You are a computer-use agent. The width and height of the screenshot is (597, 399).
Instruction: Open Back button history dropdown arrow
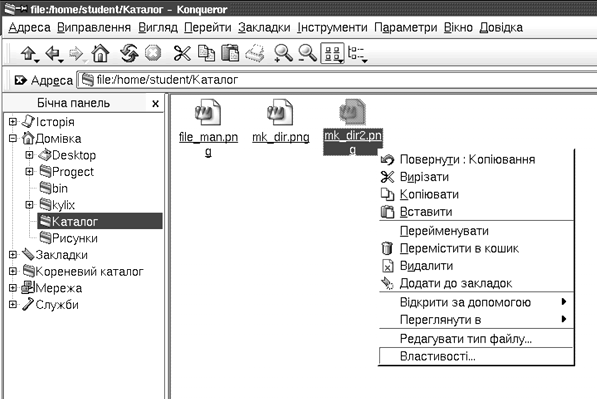coord(61,61)
